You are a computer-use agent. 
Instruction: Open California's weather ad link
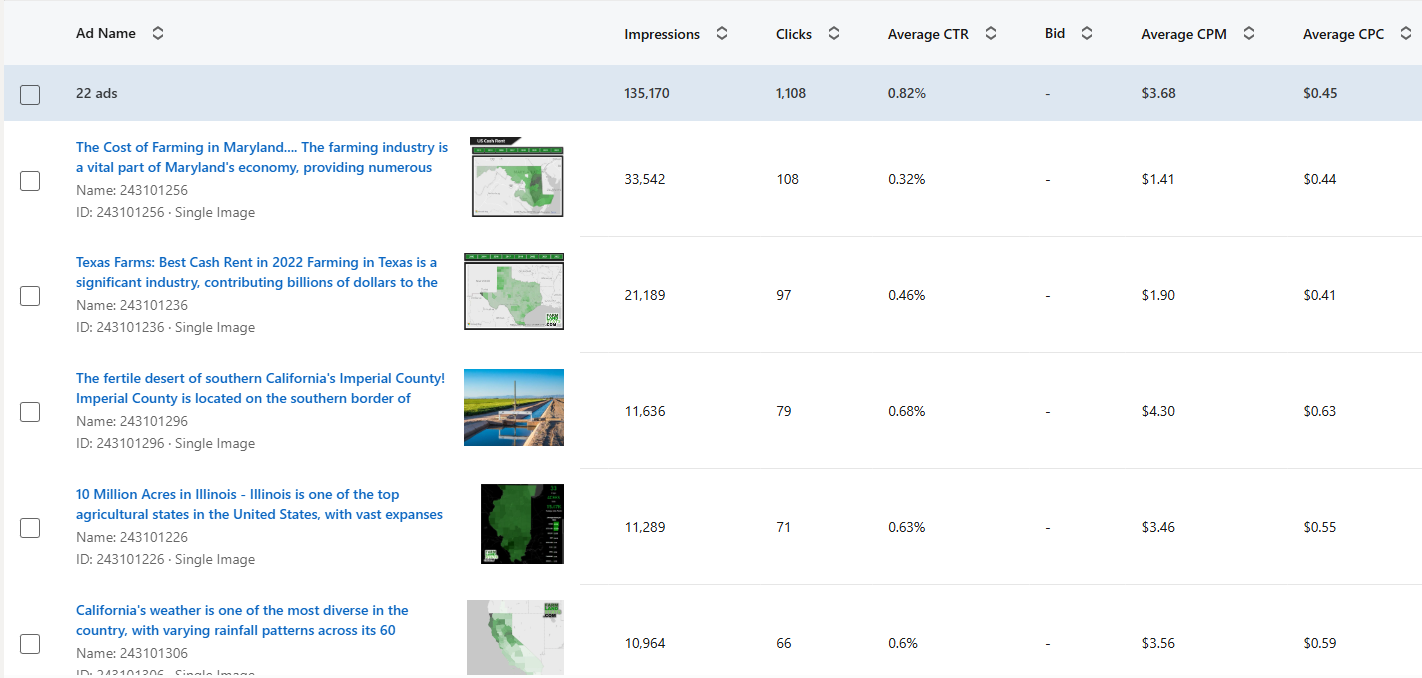(242, 620)
